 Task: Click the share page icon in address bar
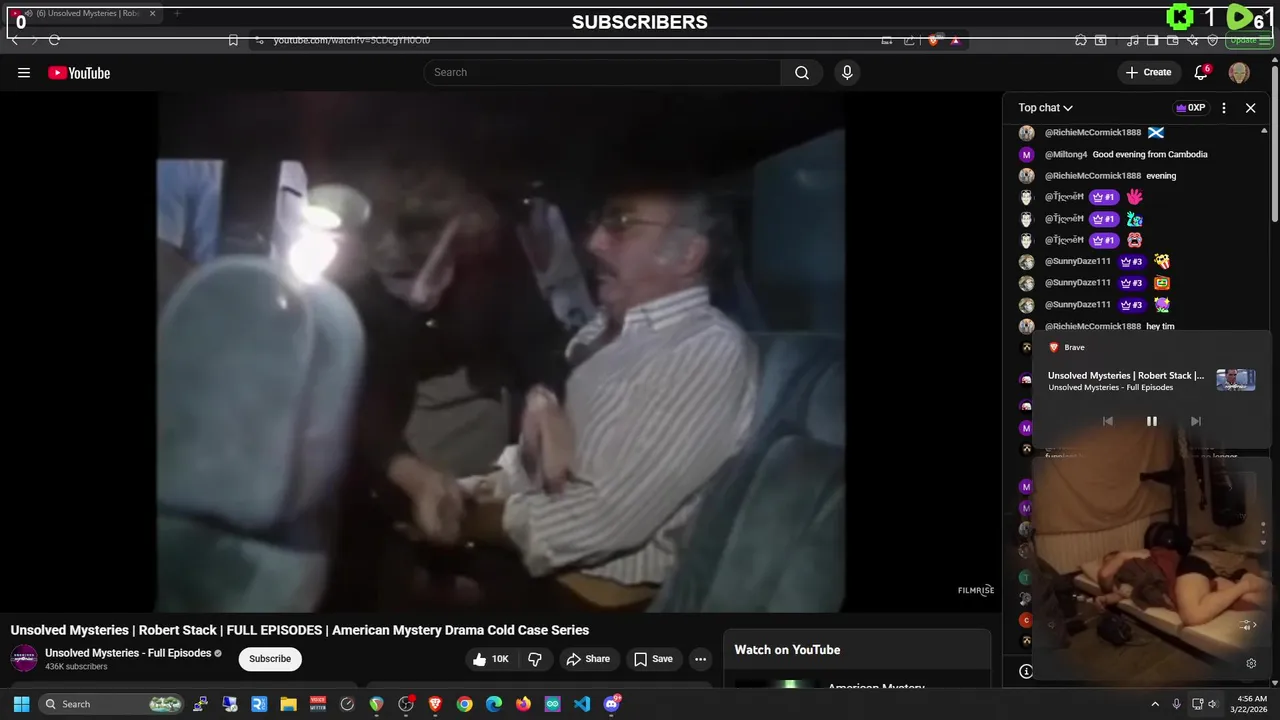(909, 40)
